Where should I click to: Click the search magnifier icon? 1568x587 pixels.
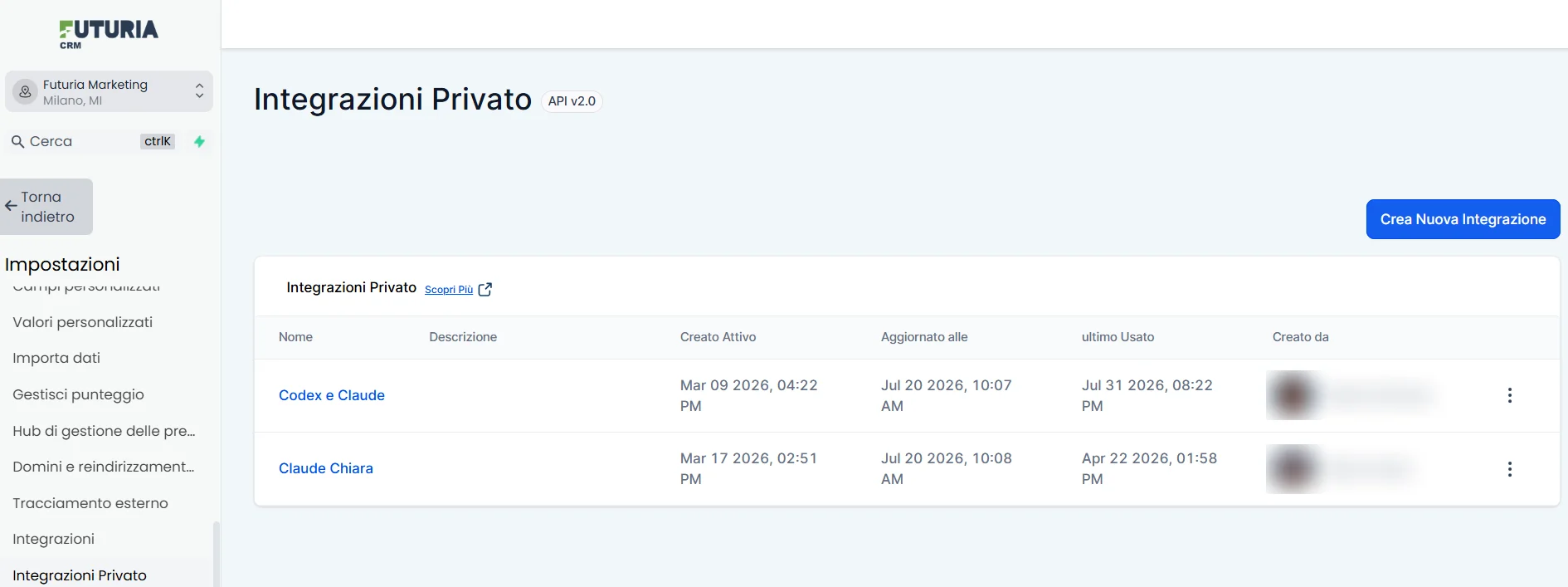click(x=17, y=142)
